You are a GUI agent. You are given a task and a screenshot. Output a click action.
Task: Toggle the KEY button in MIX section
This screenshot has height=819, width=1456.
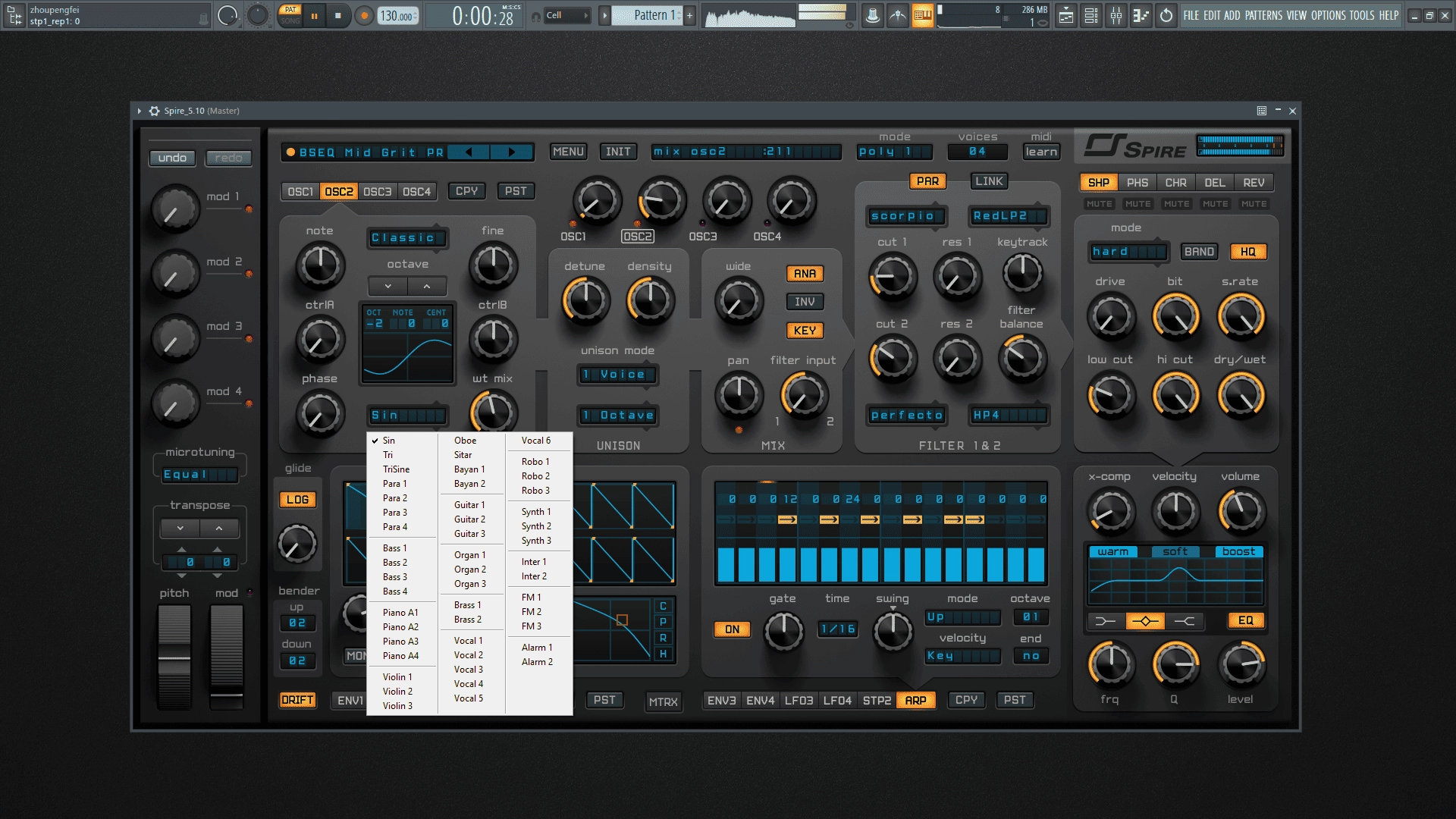[x=805, y=331]
